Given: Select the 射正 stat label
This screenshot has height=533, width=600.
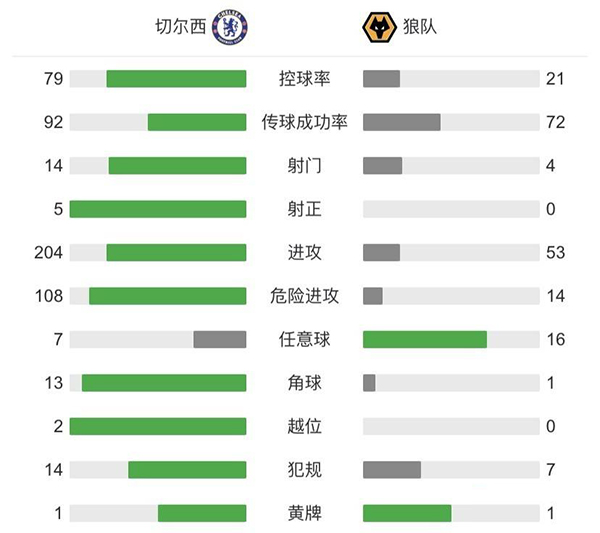Looking at the screenshot, I should coord(305,209).
